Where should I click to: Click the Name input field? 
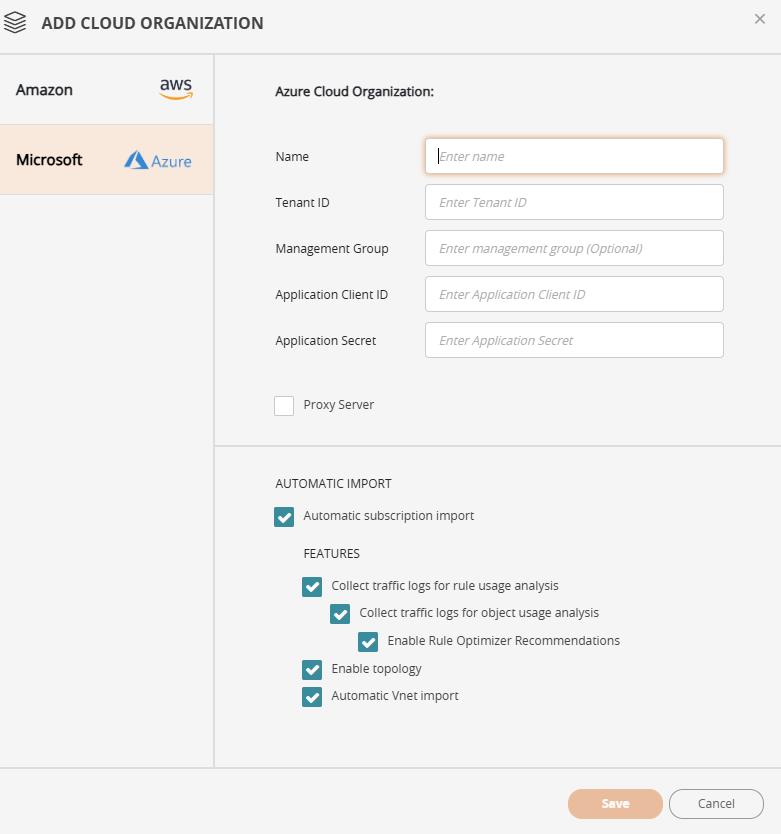point(574,156)
